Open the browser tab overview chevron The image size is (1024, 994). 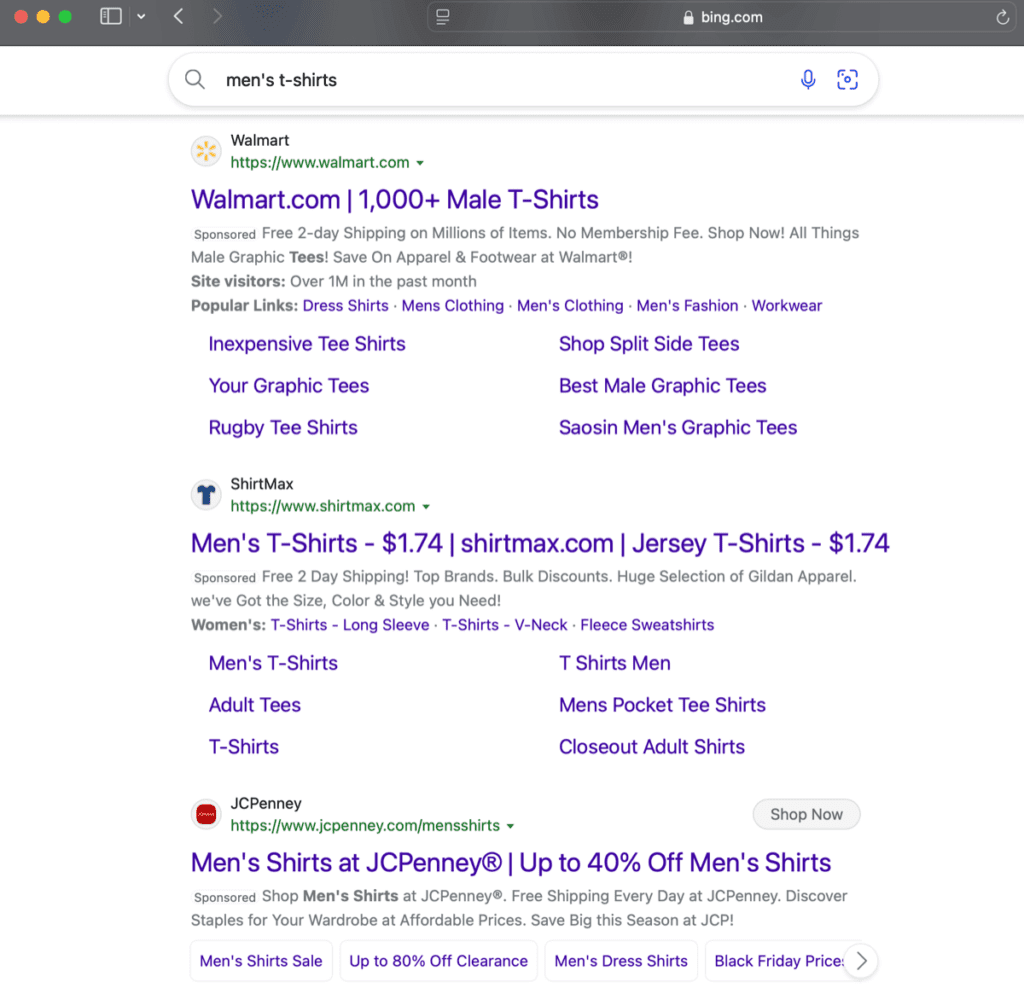[x=142, y=17]
